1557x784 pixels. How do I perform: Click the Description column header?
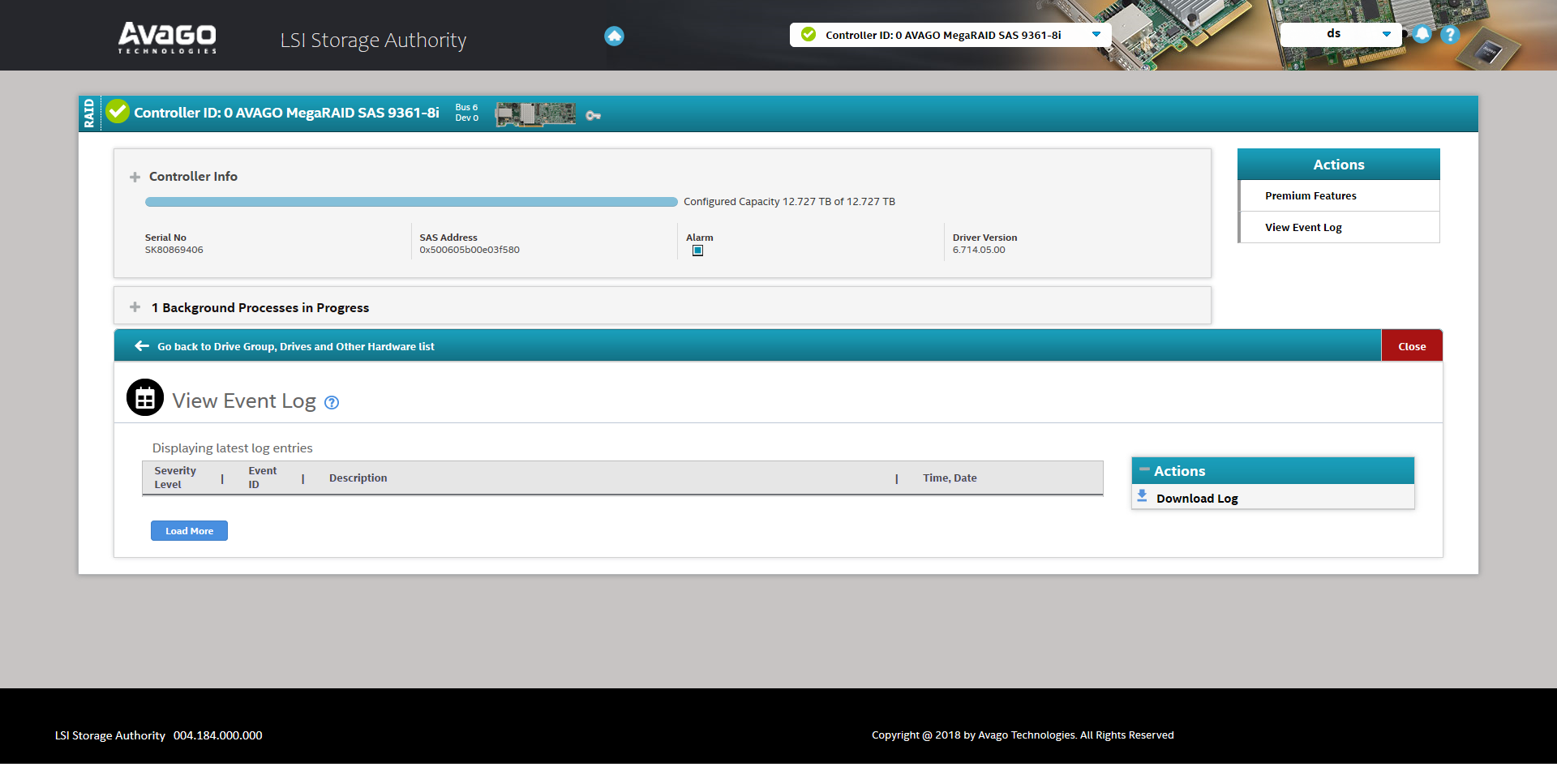(x=358, y=478)
